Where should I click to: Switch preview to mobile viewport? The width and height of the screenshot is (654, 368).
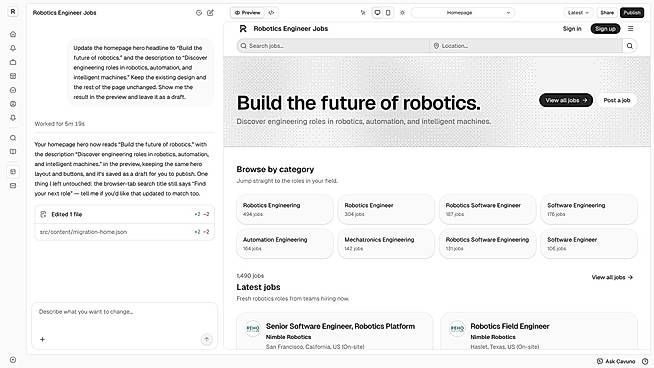coord(388,13)
